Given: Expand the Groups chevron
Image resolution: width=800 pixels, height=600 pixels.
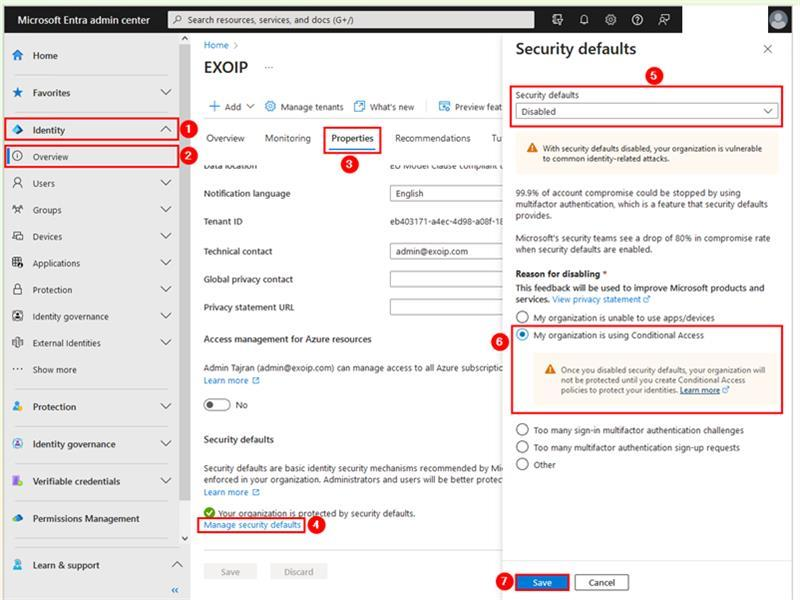Looking at the screenshot, I should (x=166, y=209).
